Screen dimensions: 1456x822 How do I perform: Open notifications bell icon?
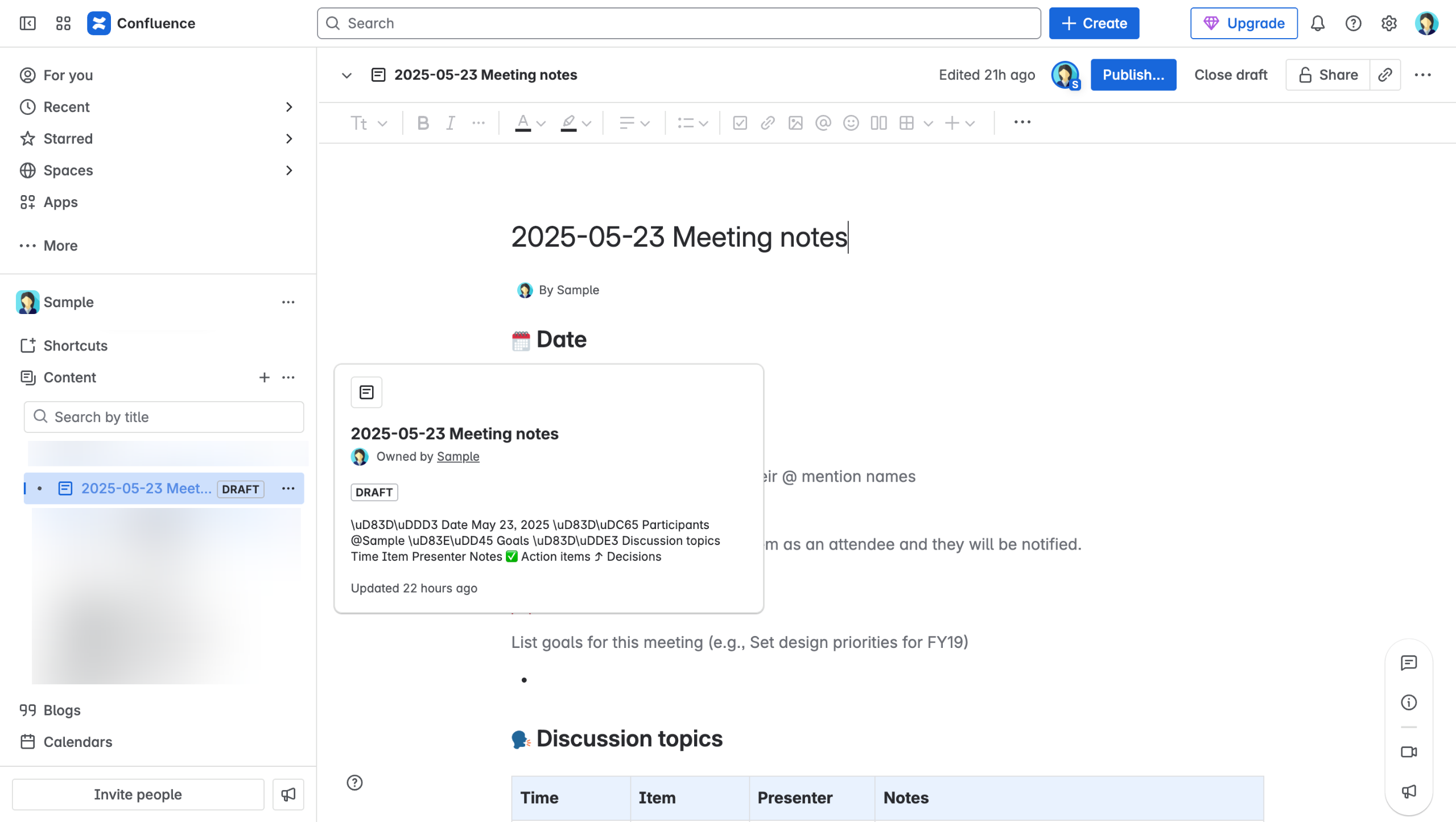pos(1317,23)
